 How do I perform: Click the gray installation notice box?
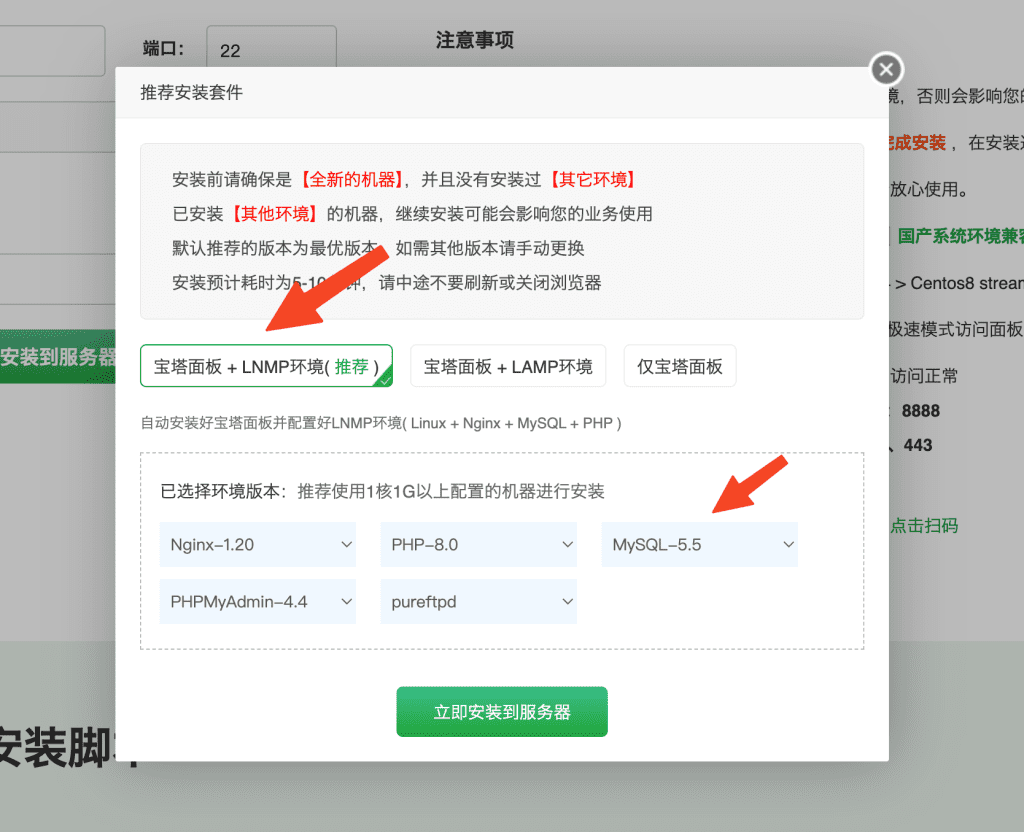point(501,231)
